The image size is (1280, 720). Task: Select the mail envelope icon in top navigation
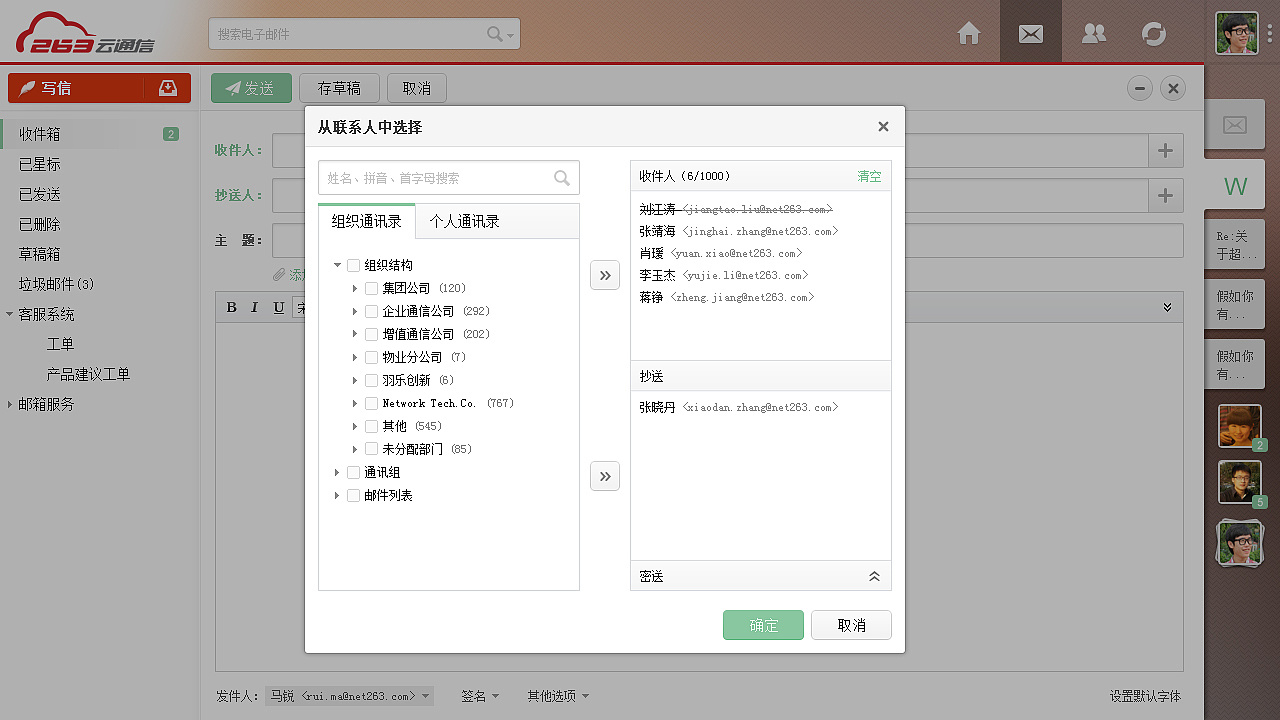(x=1030, y=33)
